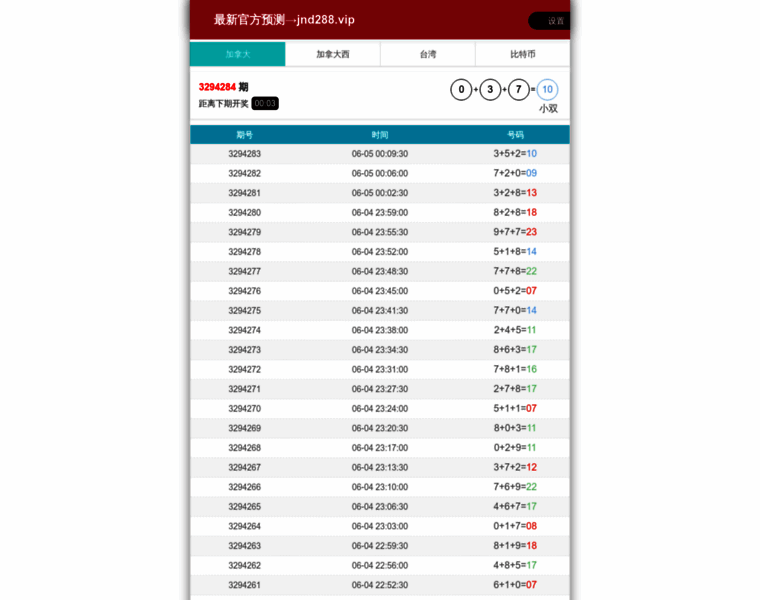Viewport: 760px width, 600px height.
Task: Click time 06-04 23:24:00
Action: click(x=380, y=409)
